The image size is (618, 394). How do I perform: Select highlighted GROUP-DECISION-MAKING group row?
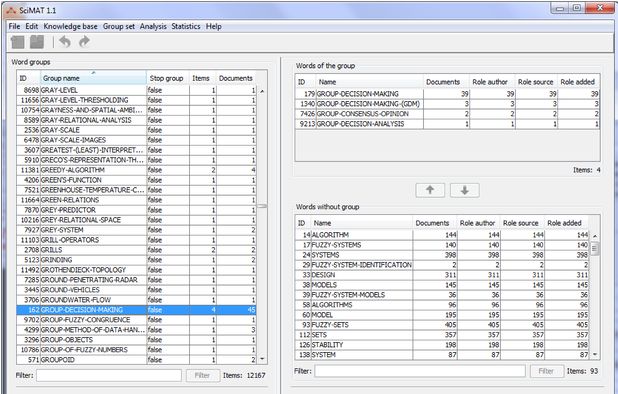[136, 310]
